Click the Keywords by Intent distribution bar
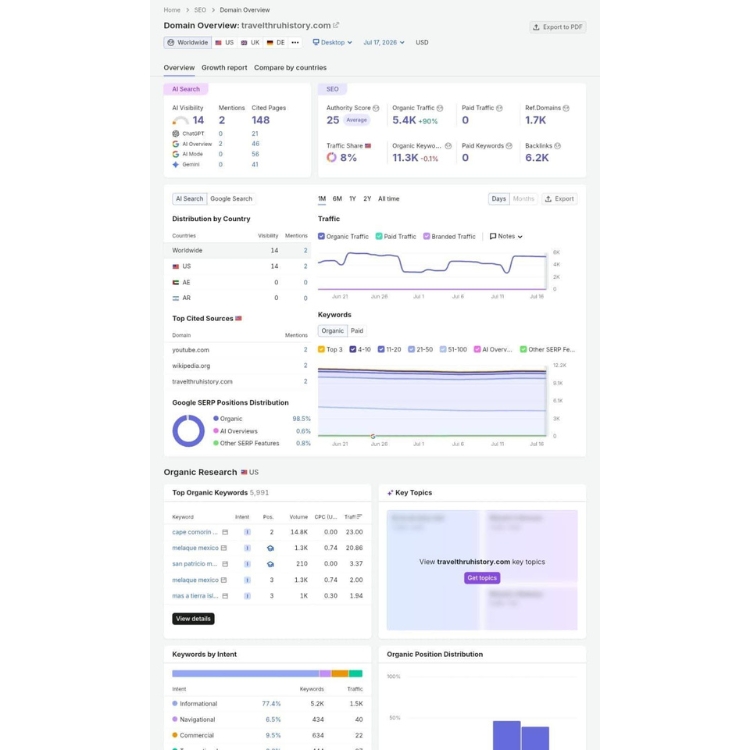750x750 pixels. click(267, 673)
